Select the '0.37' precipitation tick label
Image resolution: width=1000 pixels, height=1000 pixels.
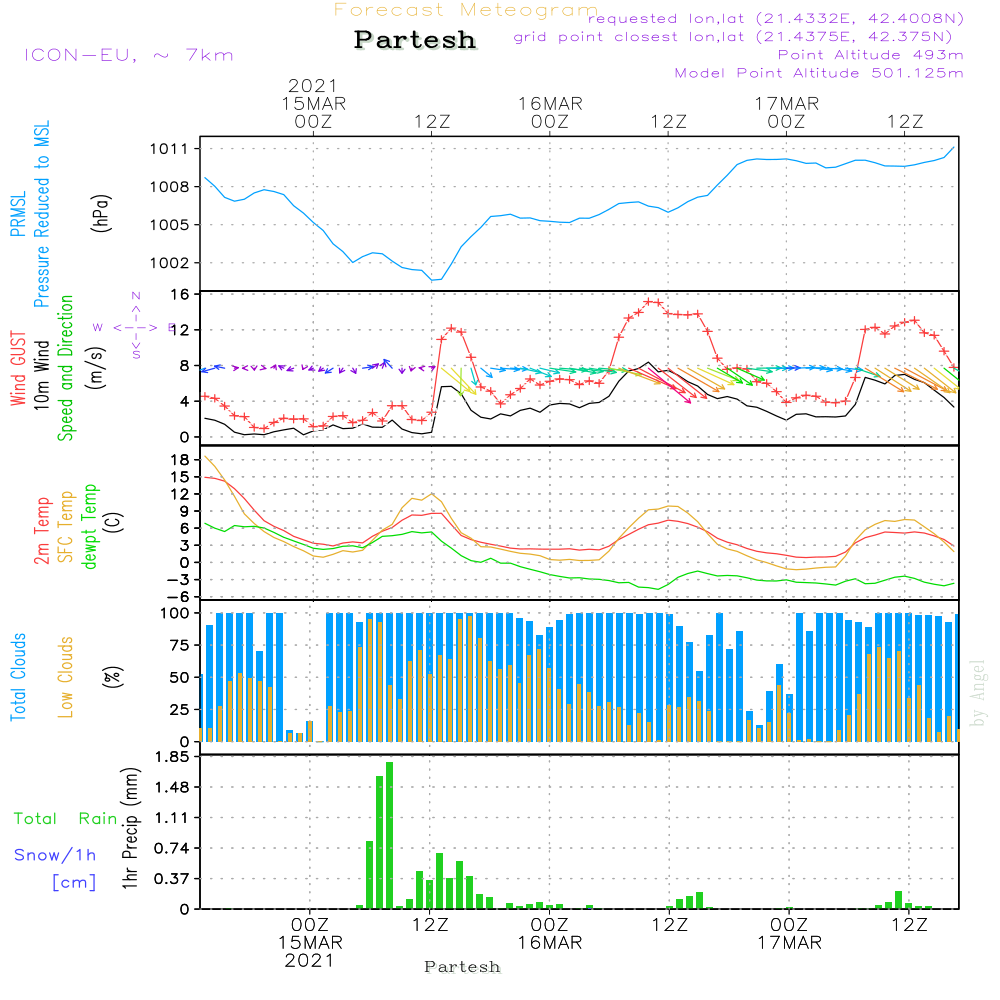pyautogui.click(x=172, y=879)
